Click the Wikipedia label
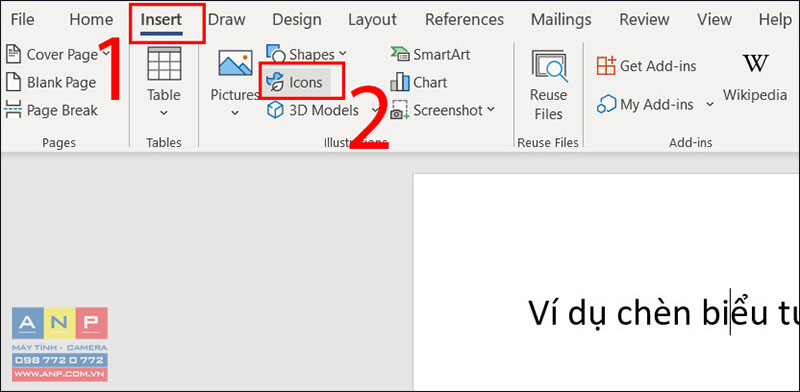The height and width of the screenshot is (392, 800). coord(755,95)
